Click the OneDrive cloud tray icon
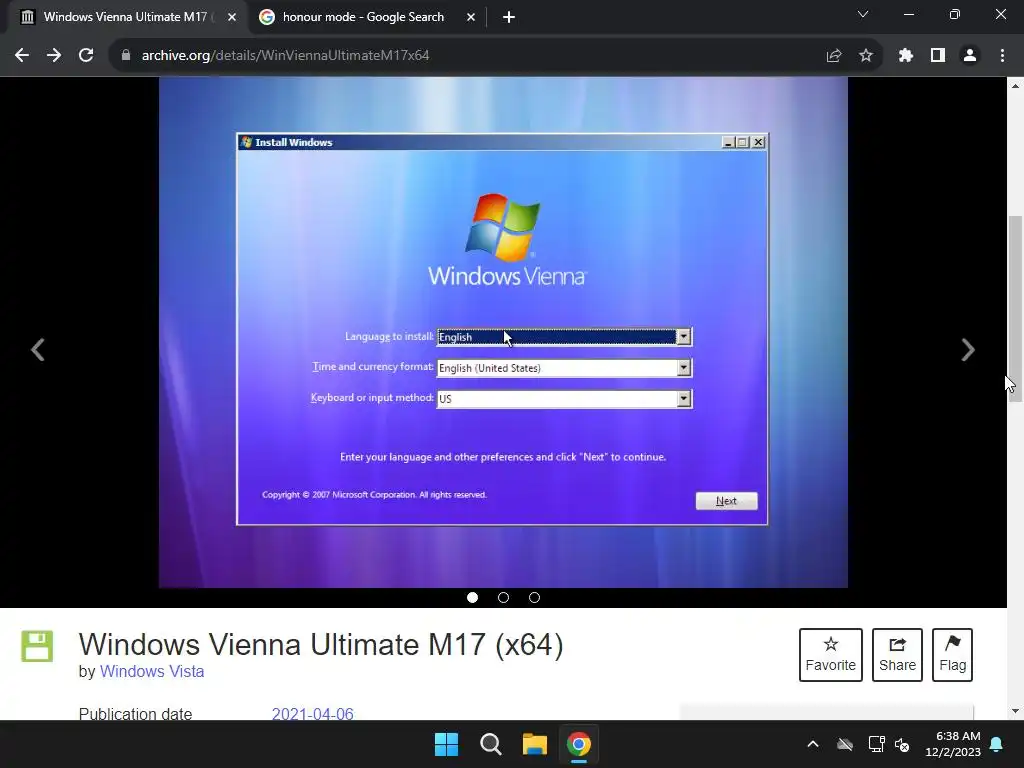 [x=845, y=744]
